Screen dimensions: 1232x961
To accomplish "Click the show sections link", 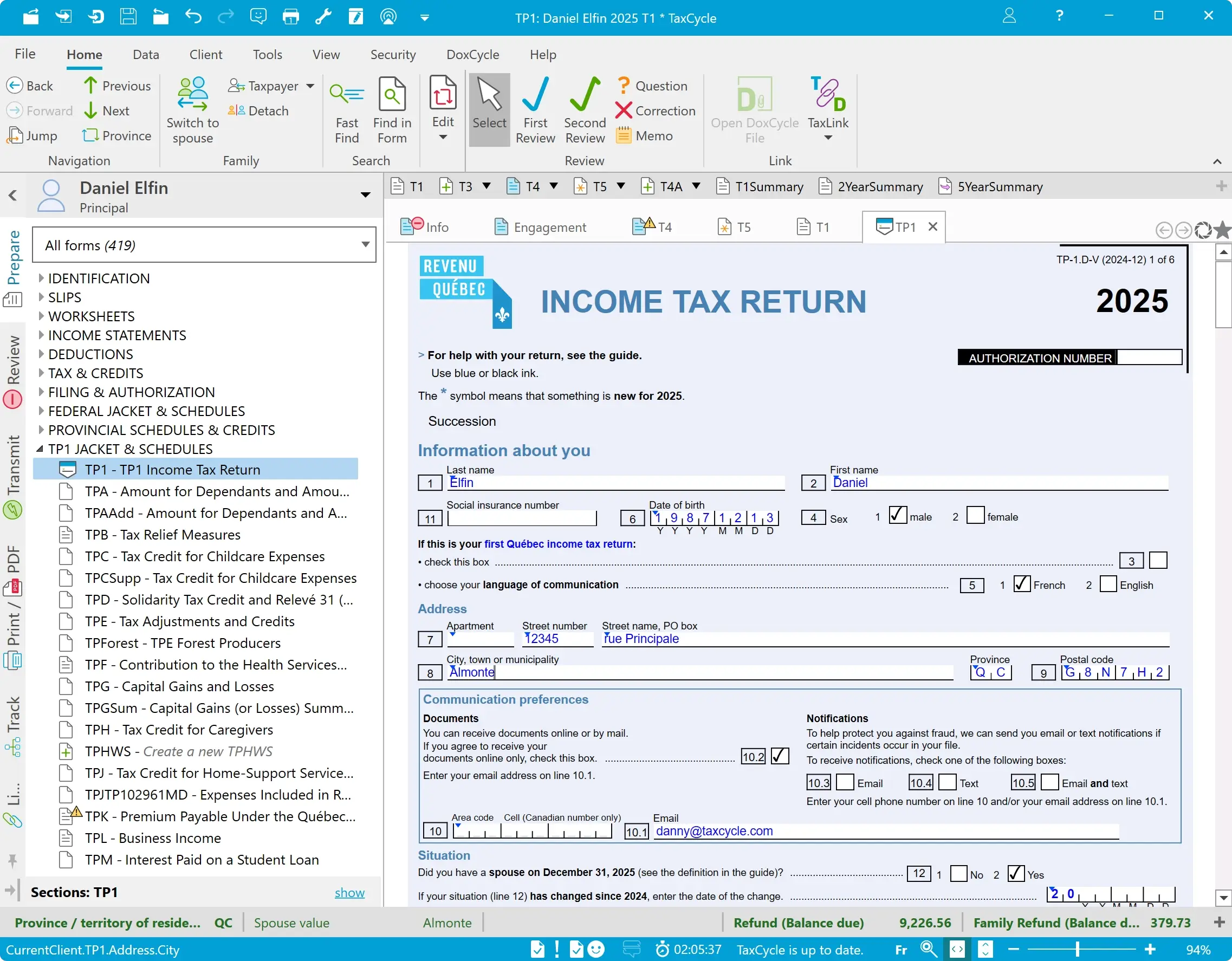I will tap(349, 892).
